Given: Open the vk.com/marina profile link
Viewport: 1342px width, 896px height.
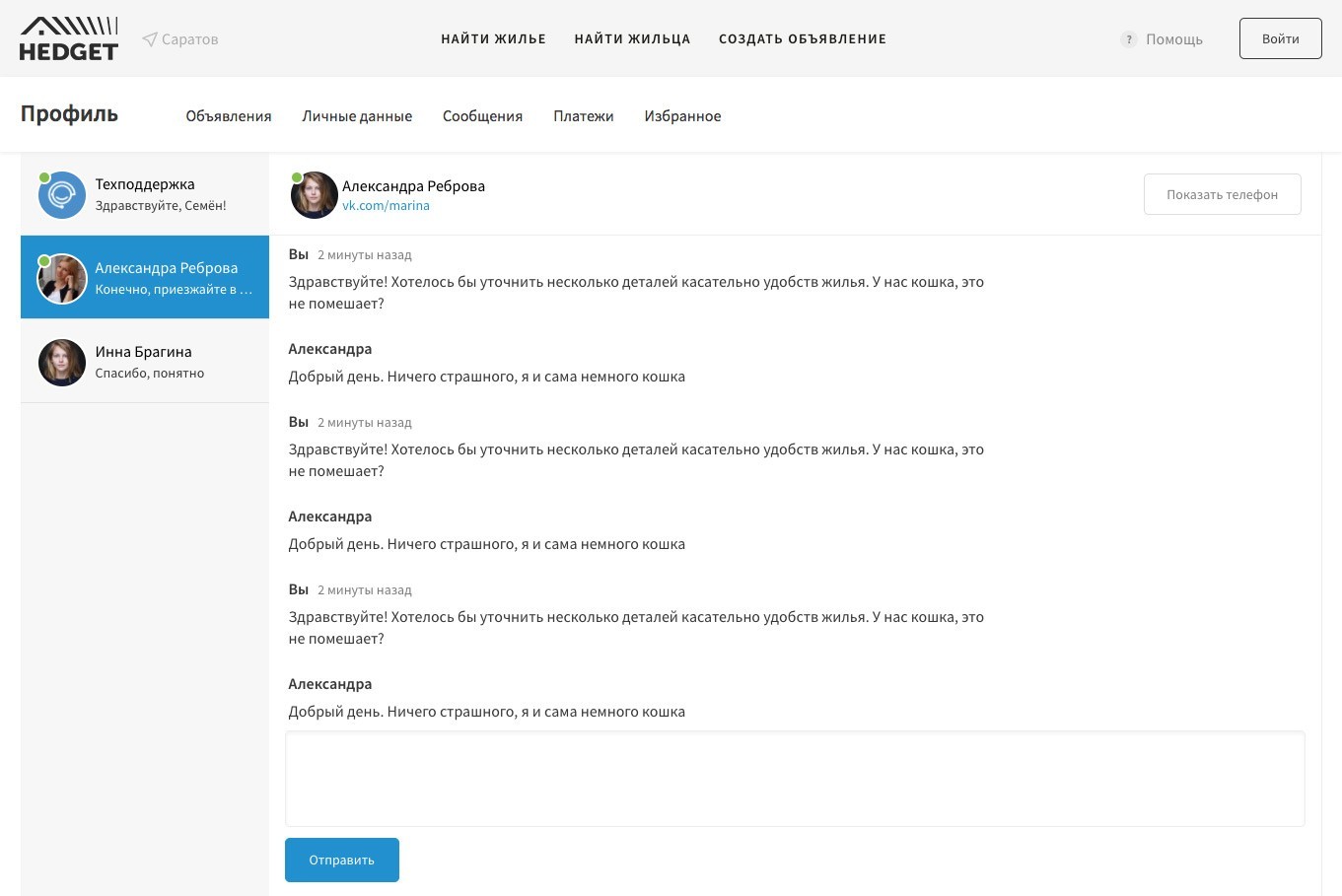Looking at the screenshot, I should point(386,206).
